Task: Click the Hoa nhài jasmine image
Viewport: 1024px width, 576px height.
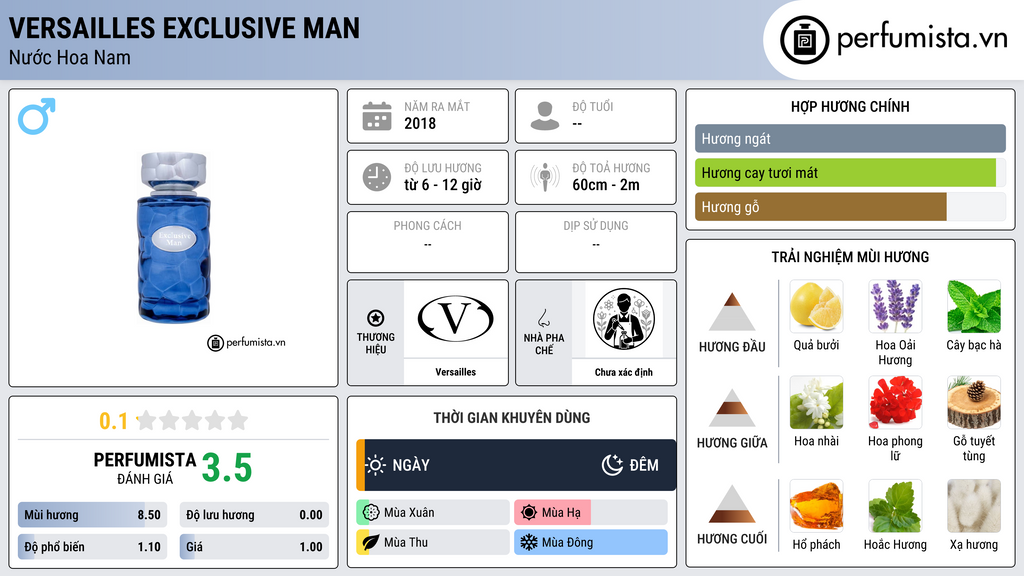Action: point(816,402)
